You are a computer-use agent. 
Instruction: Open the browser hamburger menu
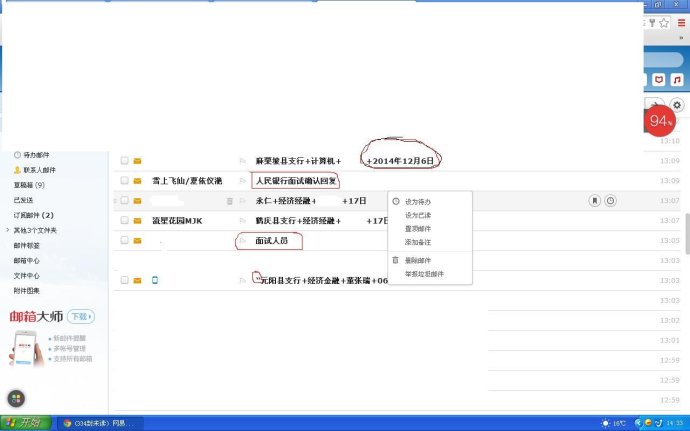coord(679,22)
